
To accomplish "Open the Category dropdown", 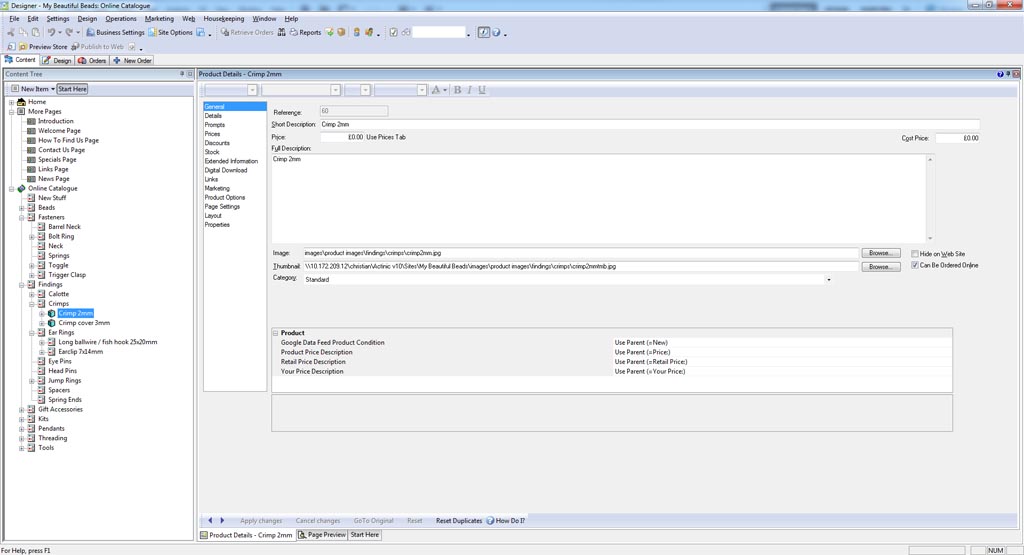I will point(828,280).
